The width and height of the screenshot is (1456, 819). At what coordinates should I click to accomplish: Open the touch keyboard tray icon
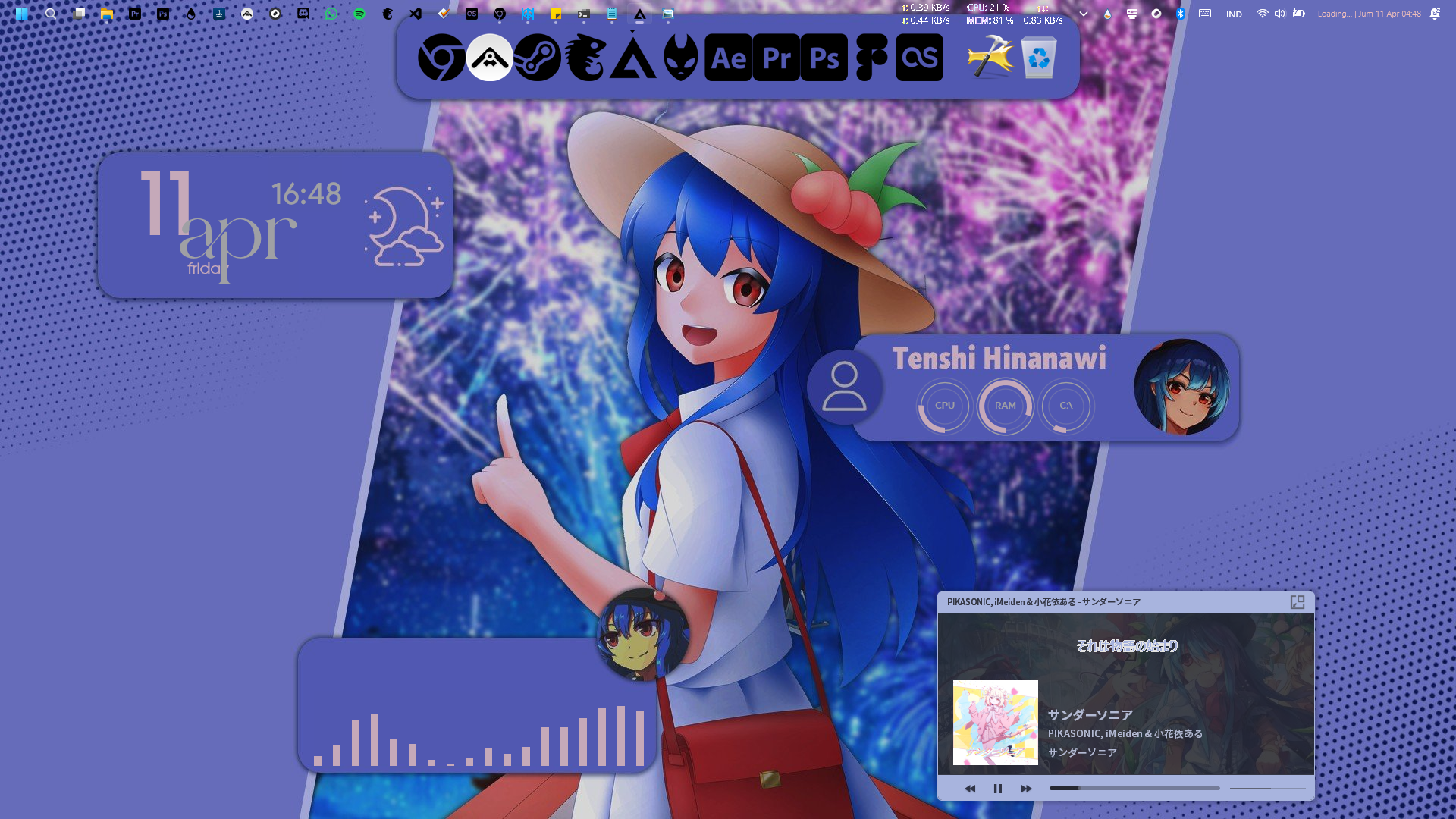(1205, 14)
